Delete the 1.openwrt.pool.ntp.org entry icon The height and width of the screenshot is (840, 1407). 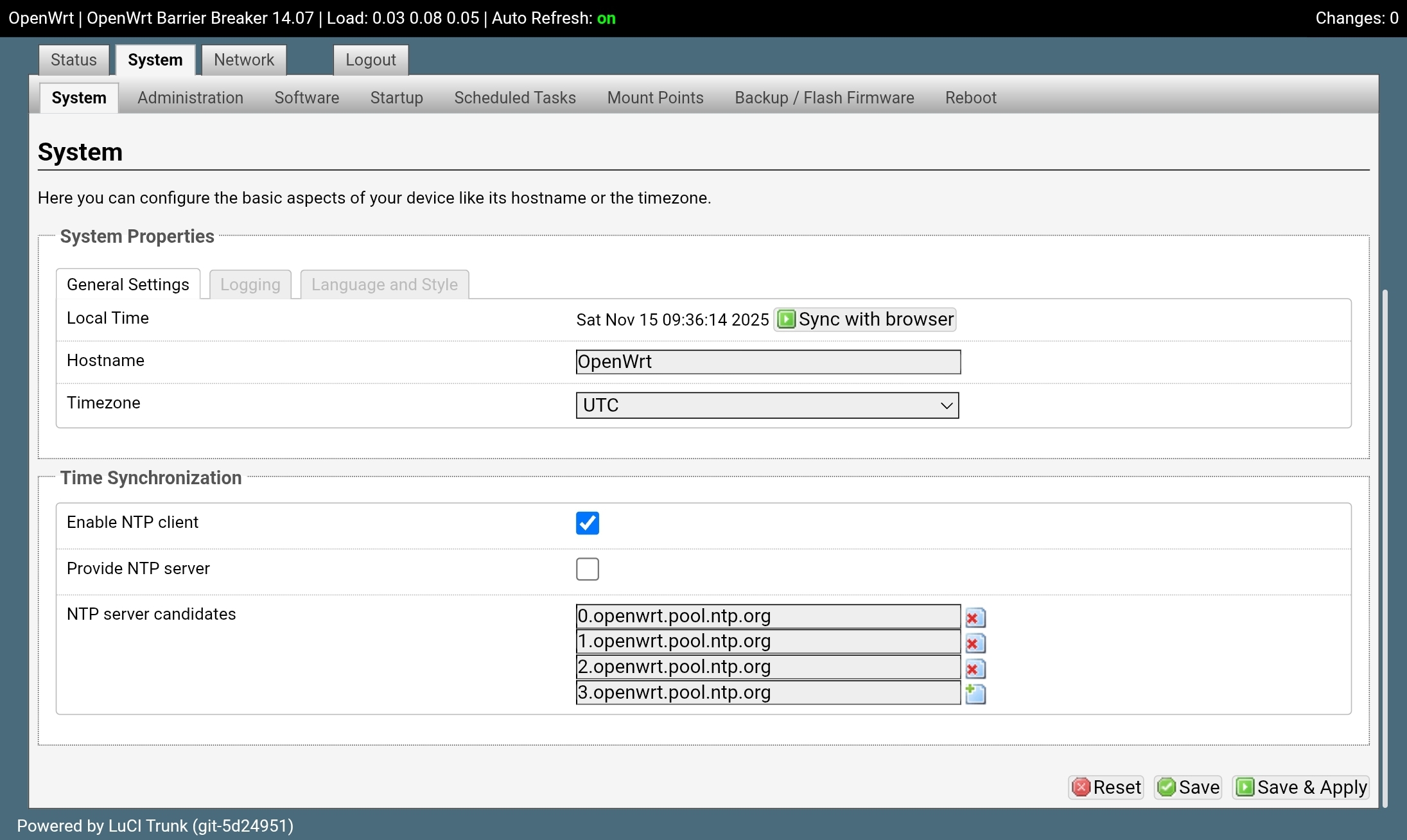[975, 643]
